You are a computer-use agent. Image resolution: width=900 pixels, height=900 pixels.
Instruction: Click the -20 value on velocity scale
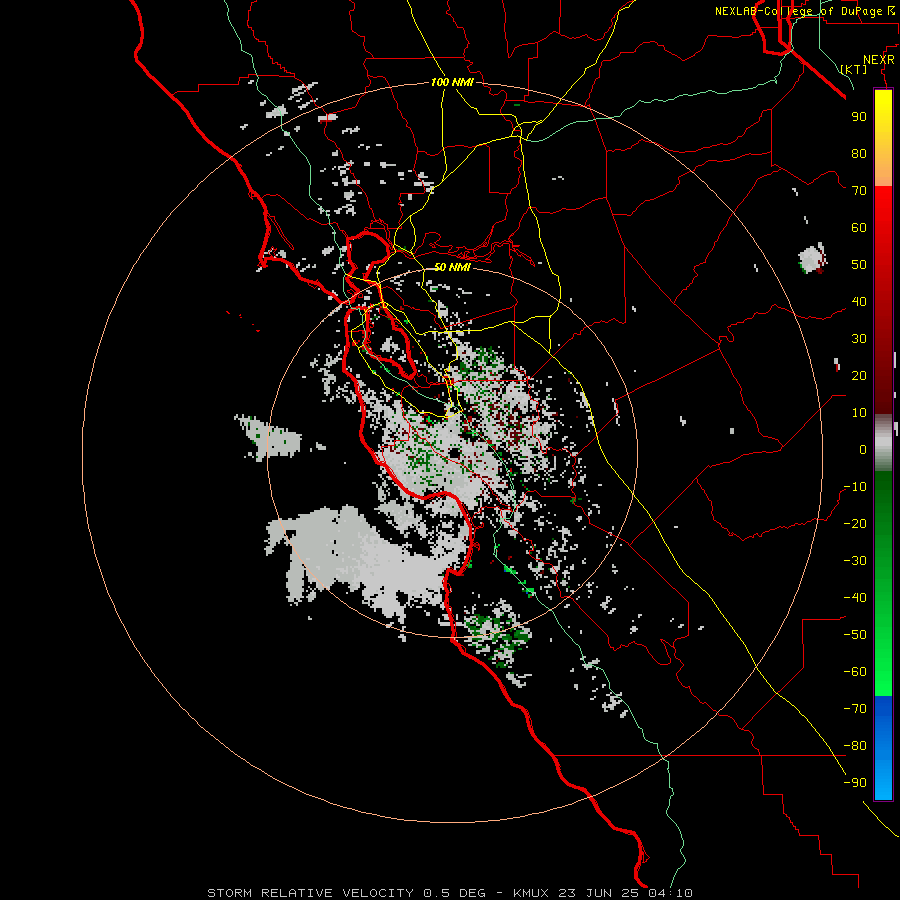click(855, 523)
